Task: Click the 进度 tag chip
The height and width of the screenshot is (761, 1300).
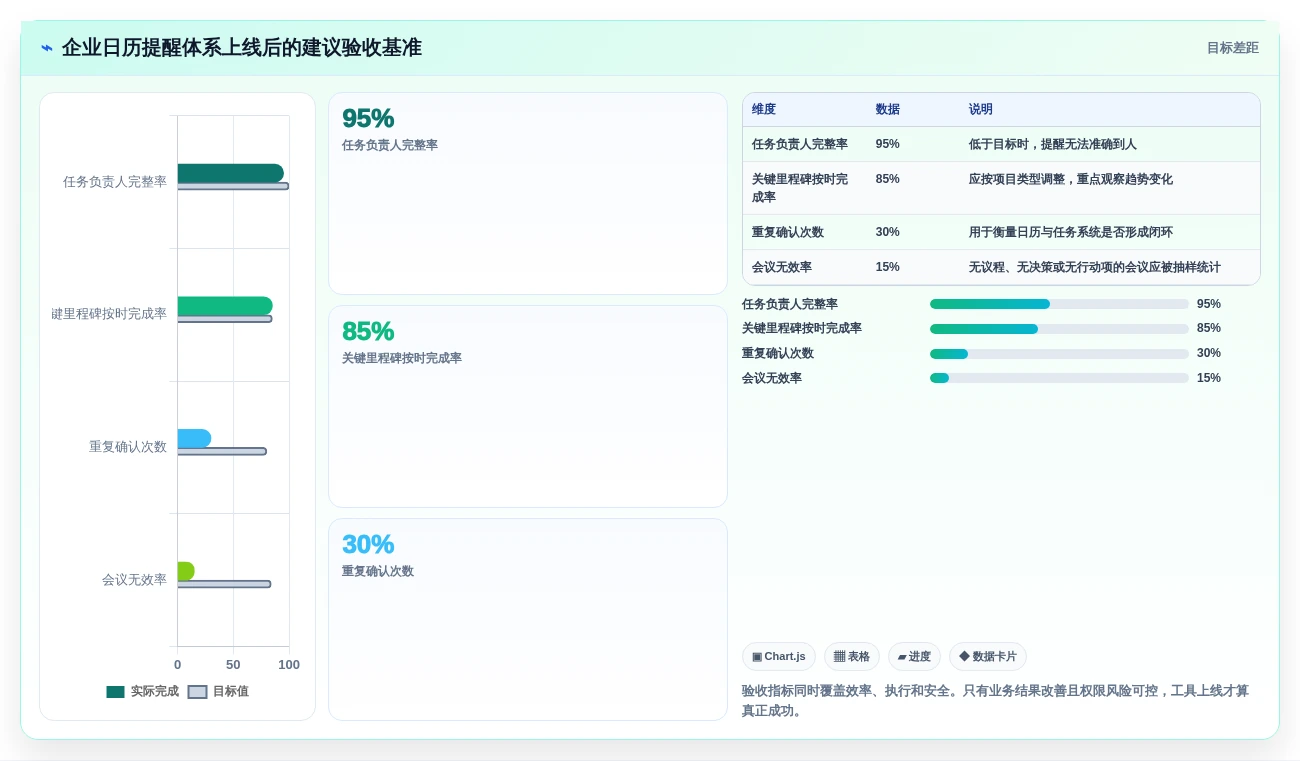Action: (914, 656)
